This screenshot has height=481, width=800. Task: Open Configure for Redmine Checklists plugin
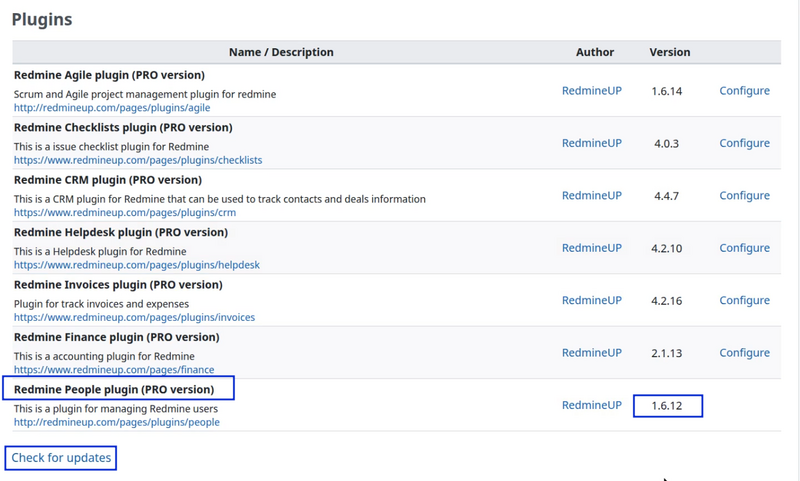click(x=744, y=143)
